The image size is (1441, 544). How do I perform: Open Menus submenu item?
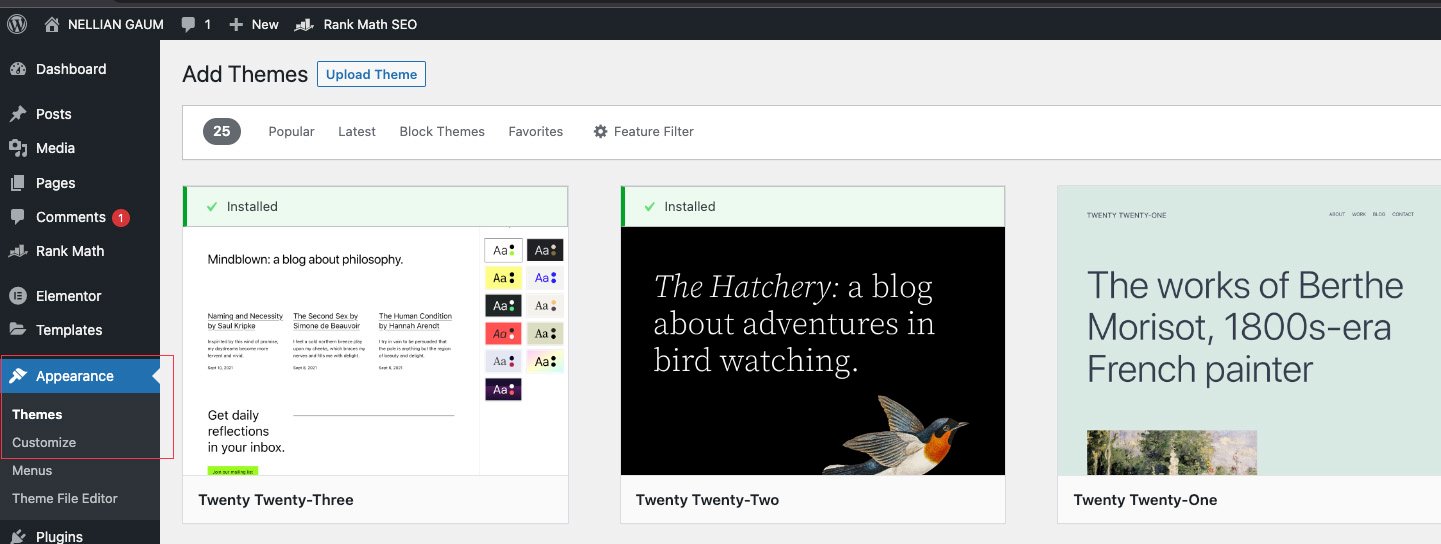pyautogui.click(x=32, y=470)
